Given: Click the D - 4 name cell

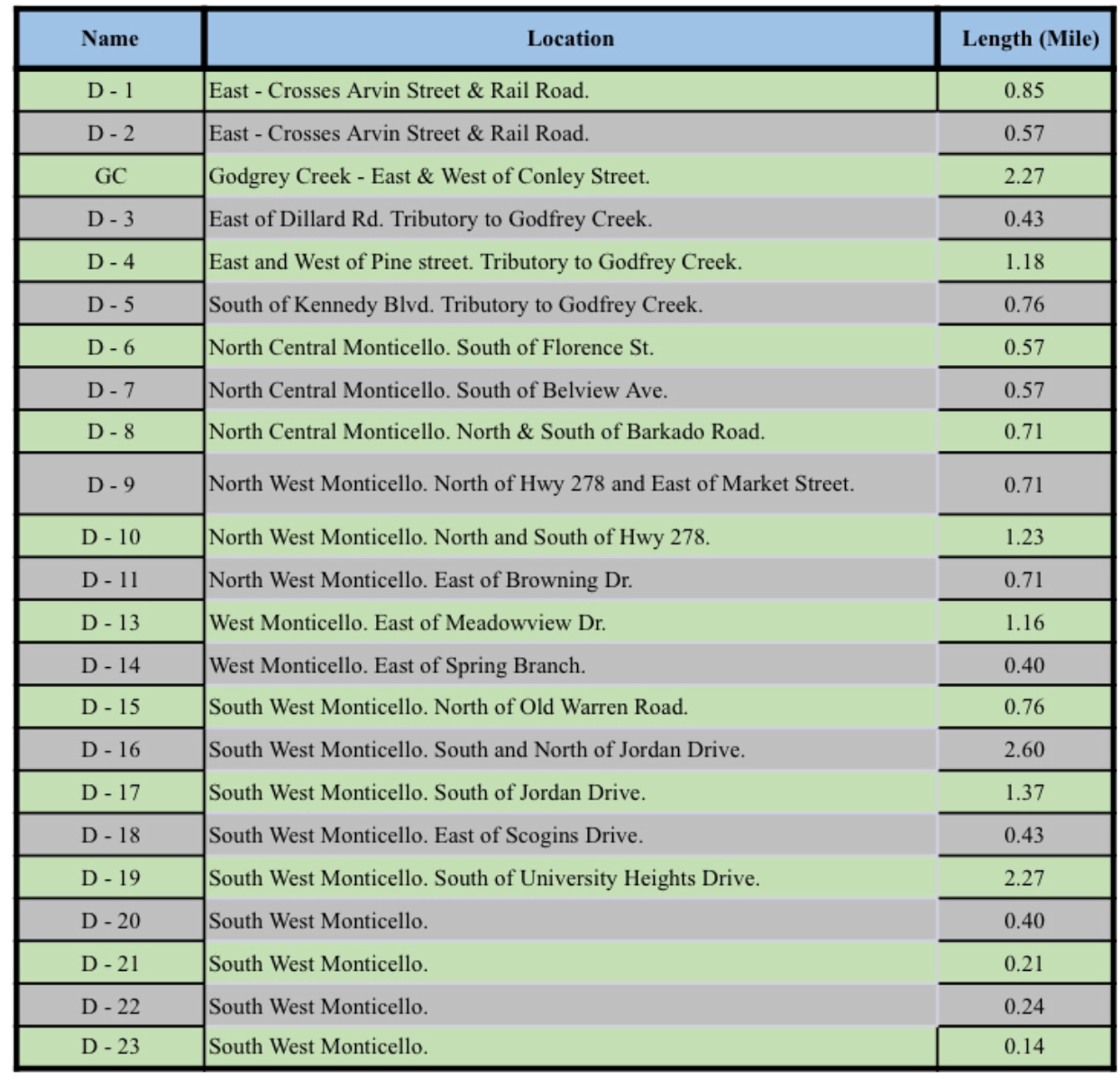Looking at the screenshot, I should 110,261.
